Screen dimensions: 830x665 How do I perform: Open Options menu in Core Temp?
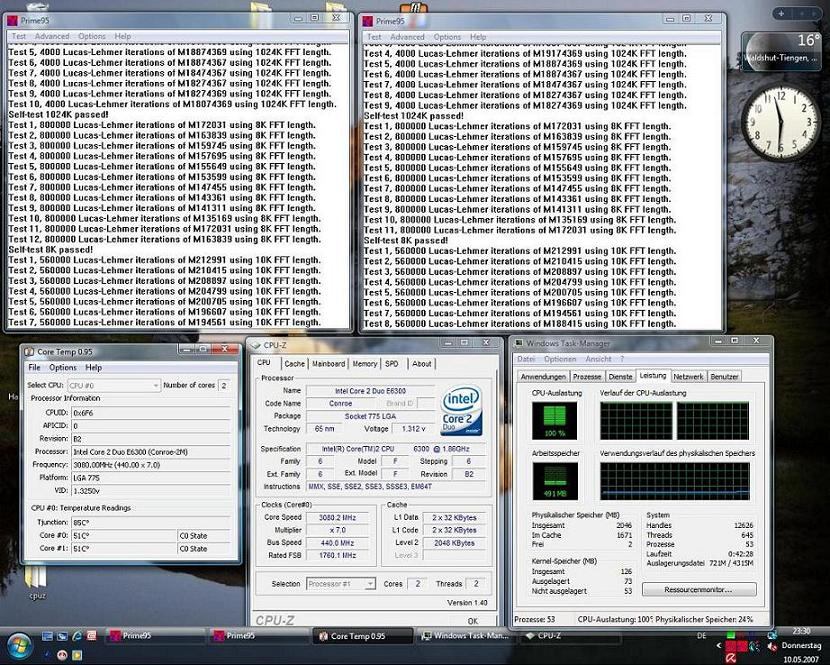click(x=62, y=367)
